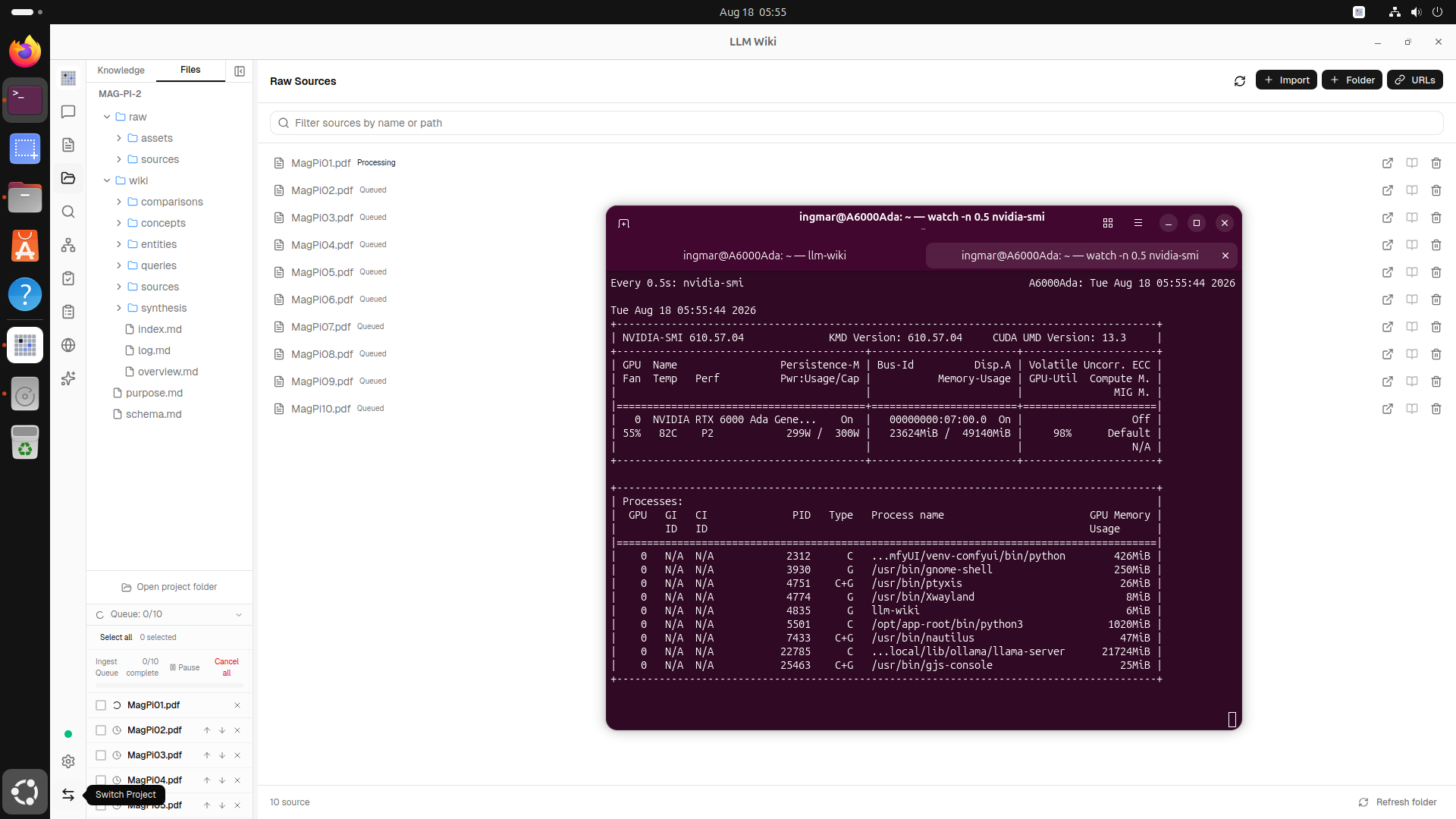Viewport: 1456px width, 819px height.
Task: Open MagPi05.pdf externally via its arrow icon
Action: (1388, 272)
